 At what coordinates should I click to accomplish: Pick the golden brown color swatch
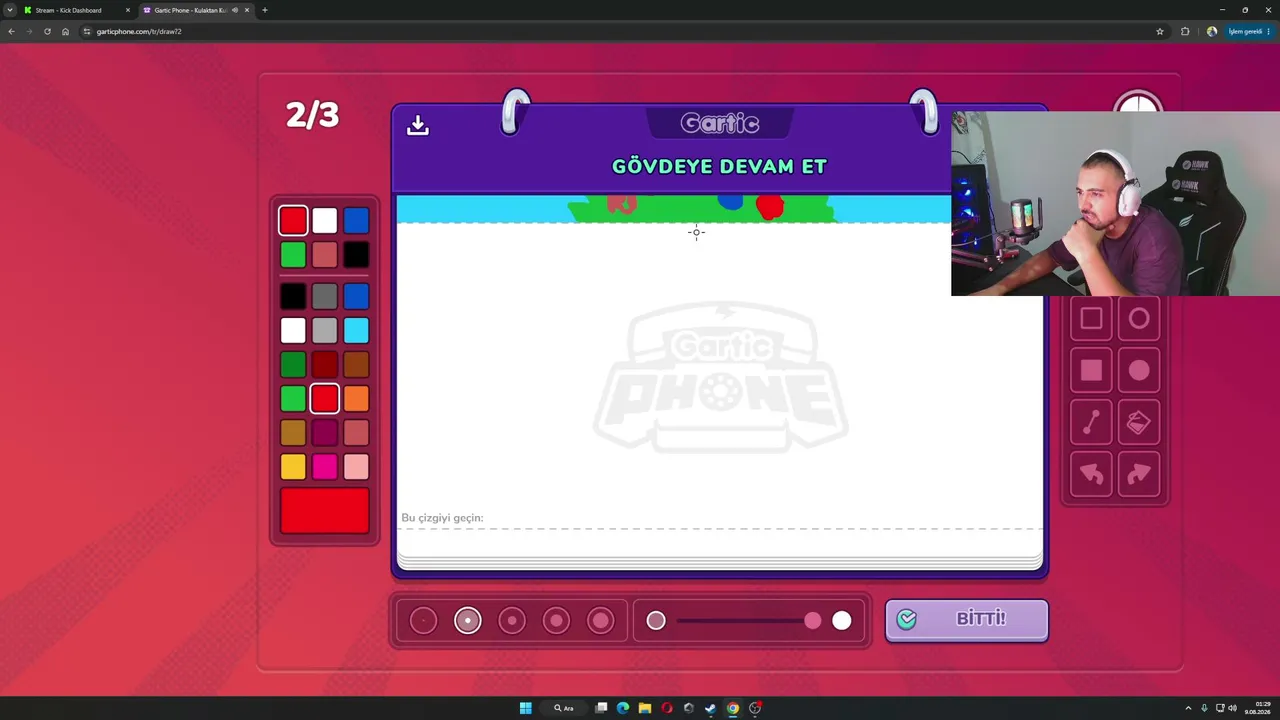293,433
